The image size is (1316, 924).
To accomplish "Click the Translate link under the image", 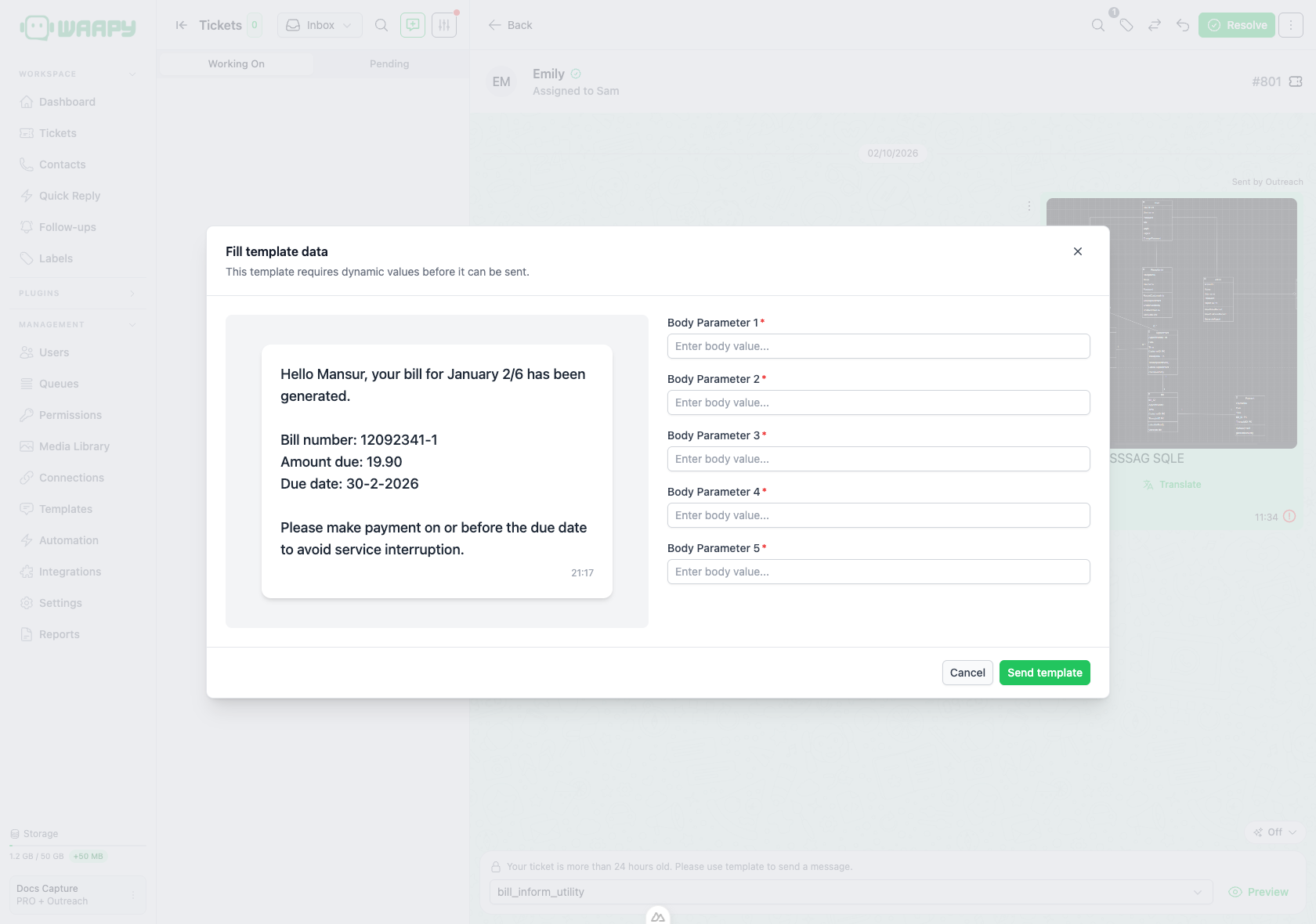I will [x=1172, y=485].
